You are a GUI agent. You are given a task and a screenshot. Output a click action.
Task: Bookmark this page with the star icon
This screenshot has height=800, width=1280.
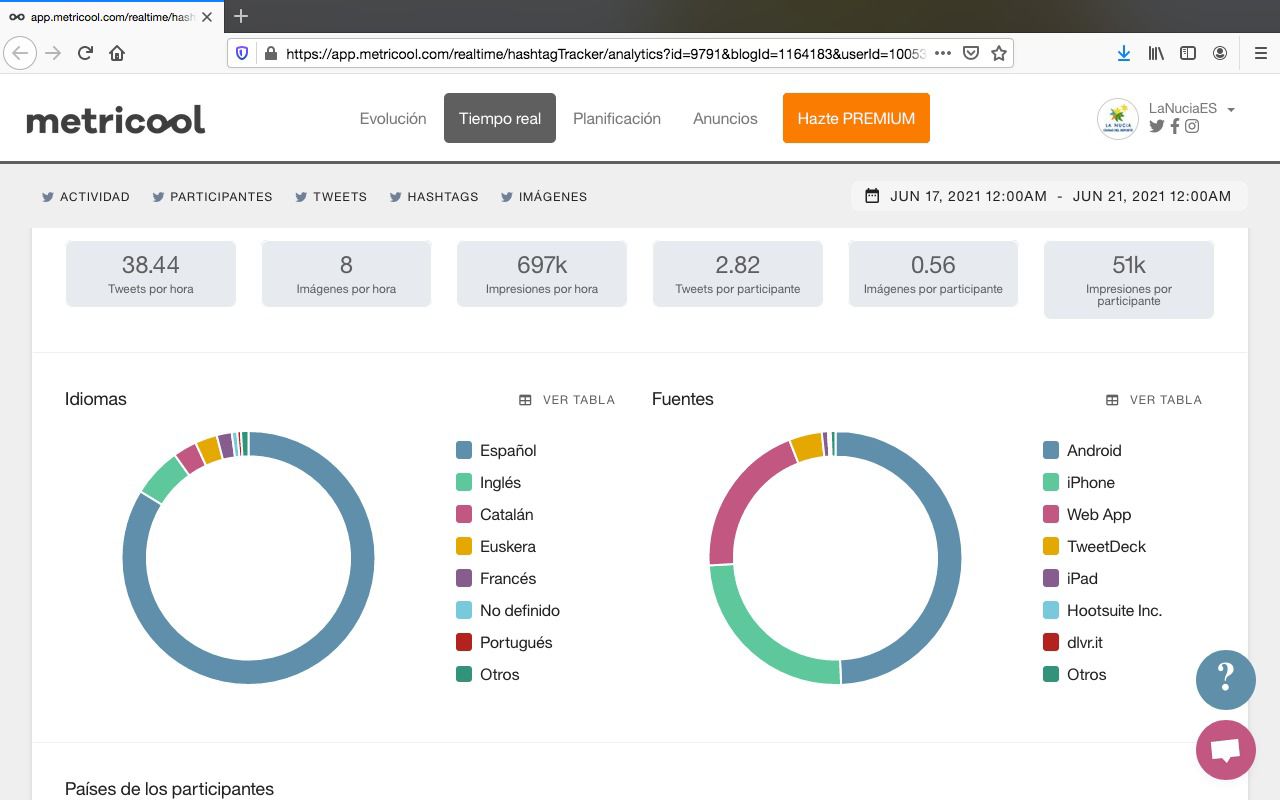[x=998, y=53]
